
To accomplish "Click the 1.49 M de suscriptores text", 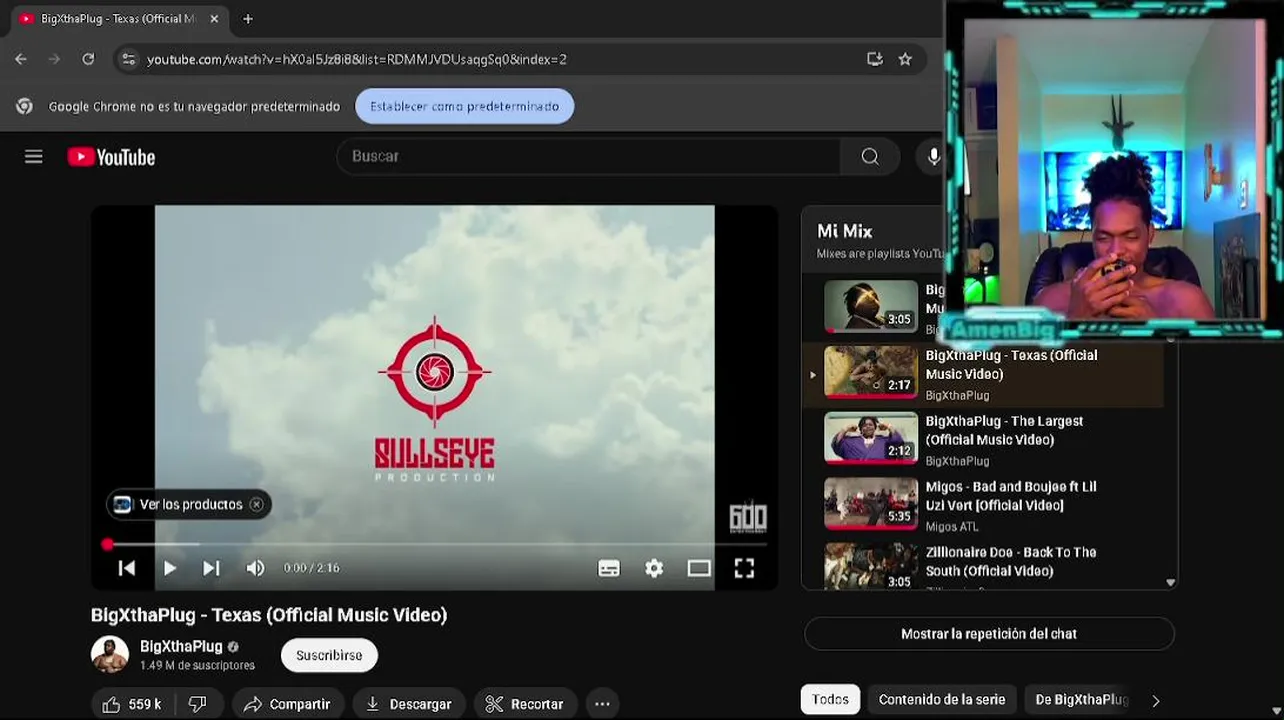I will click(x=197, y=665).
